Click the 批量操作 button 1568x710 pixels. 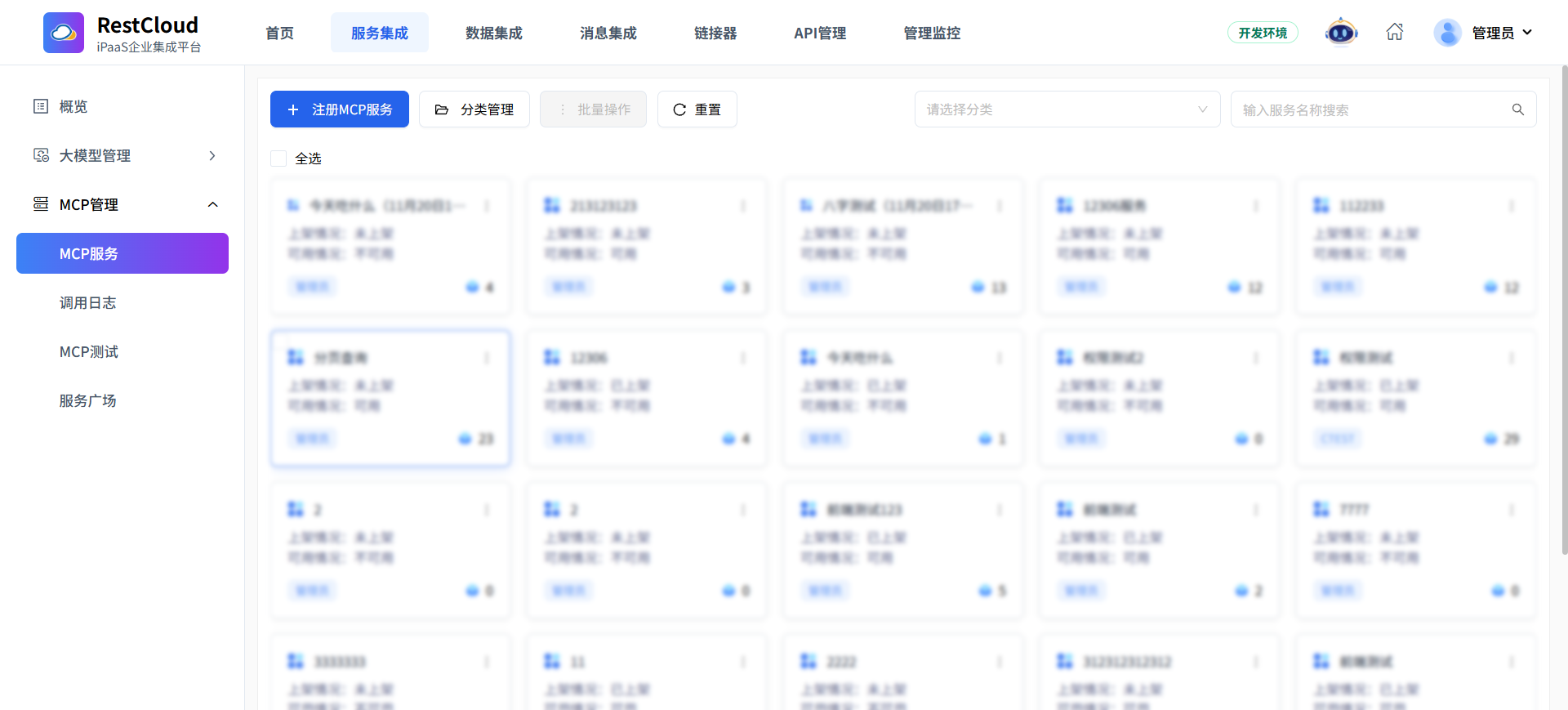[x=593, y=109]
